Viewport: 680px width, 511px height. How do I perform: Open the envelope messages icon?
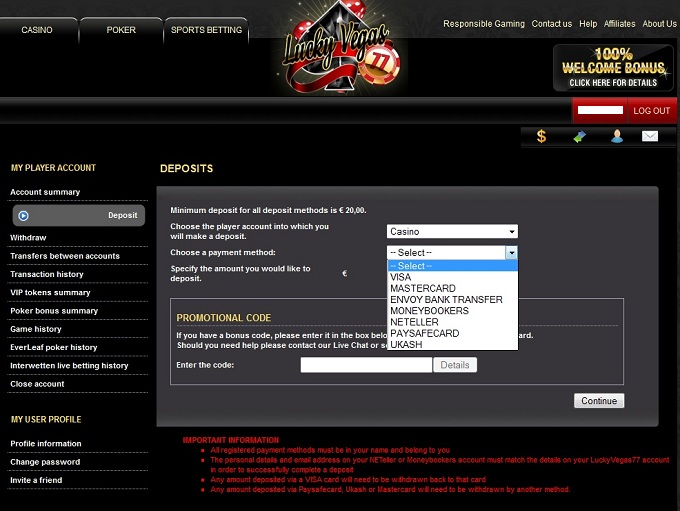coord(650,136)
